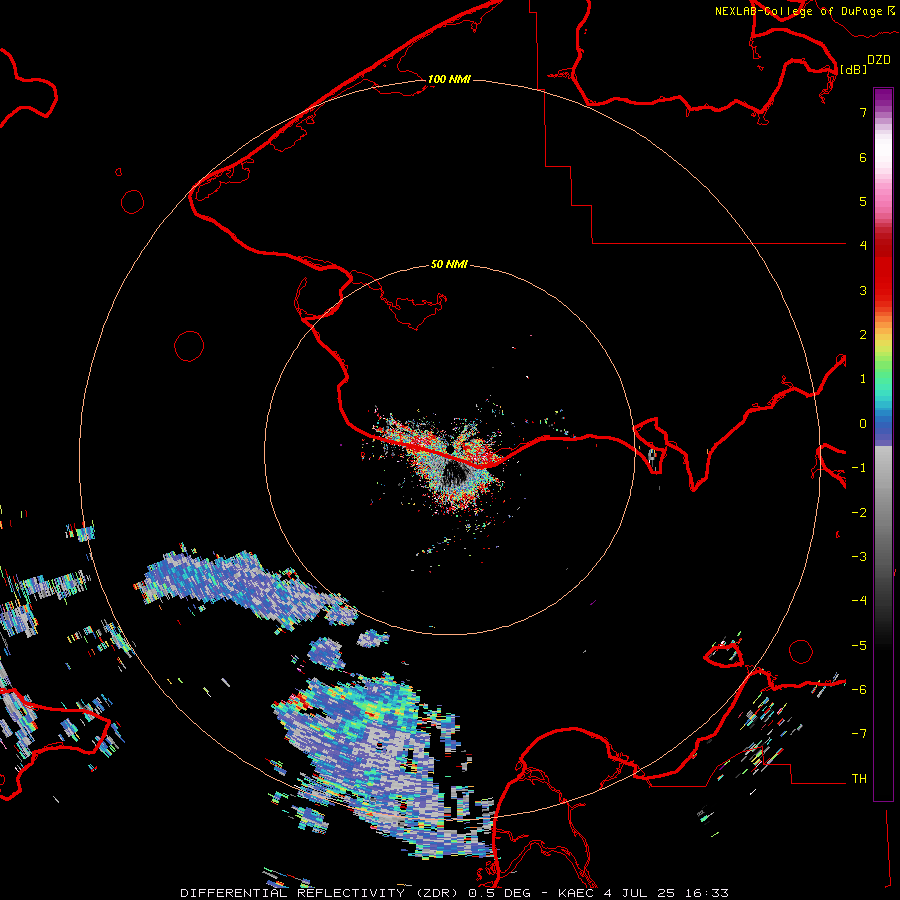
Task: Click the '1' value on color scale
Action: coord(863,379)
